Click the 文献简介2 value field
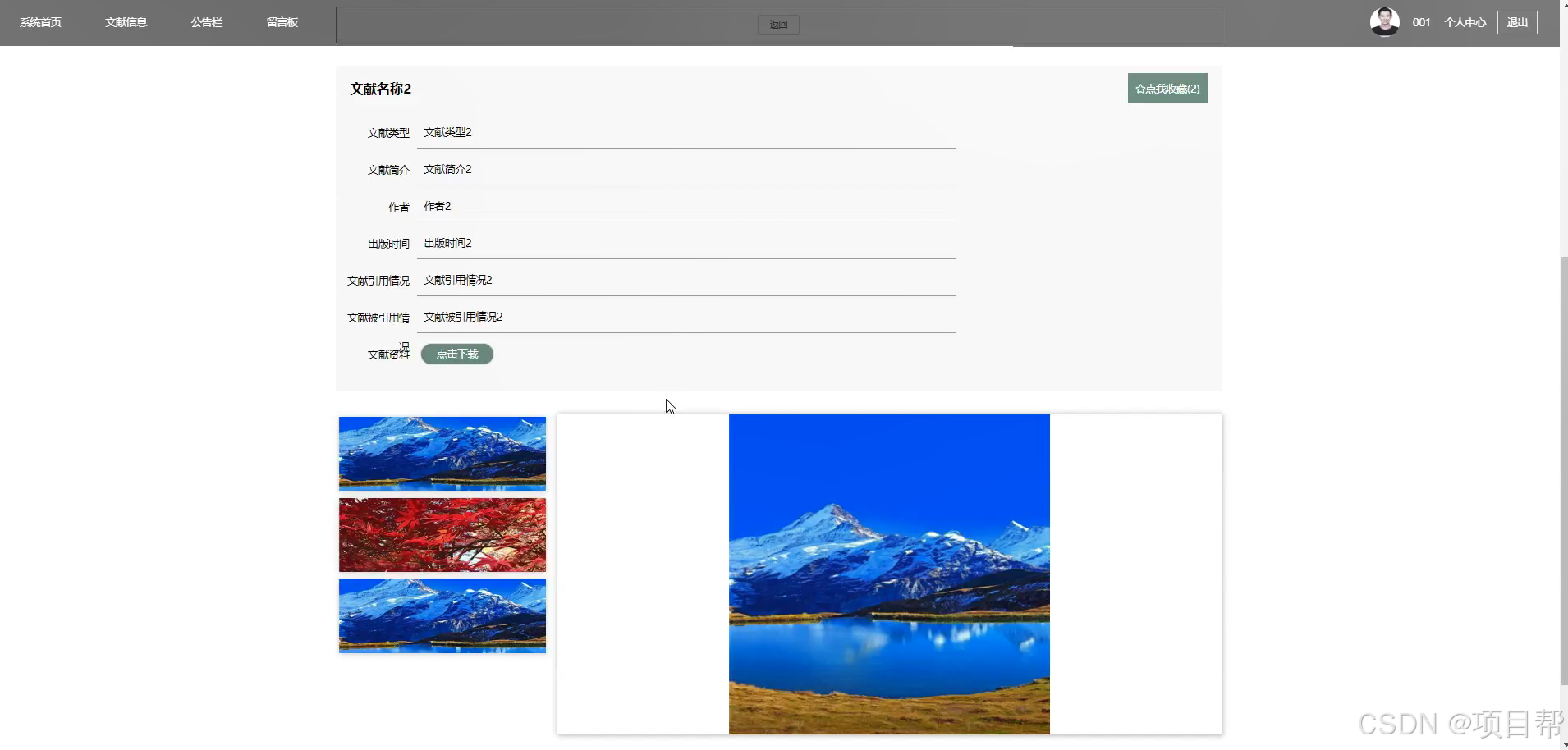Viewport: 1568px width, 750px height. pyautogui.click(x=686, y=169)
